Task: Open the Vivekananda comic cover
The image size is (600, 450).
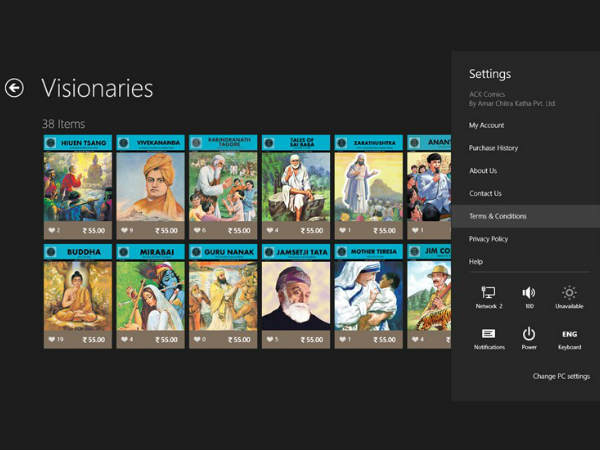Action: click(150, 186)
